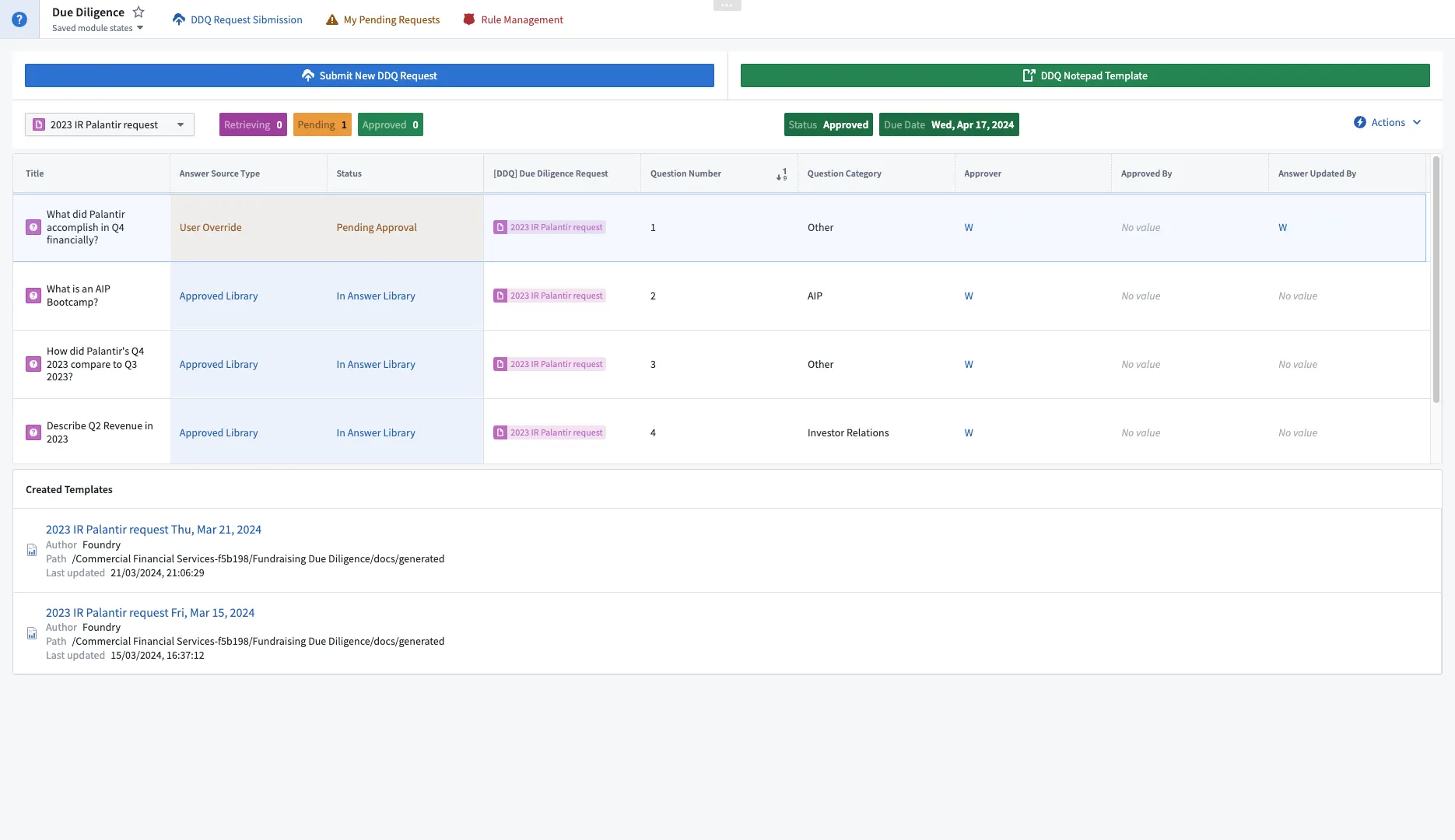Screen dimensions: 1455x840
Task: Click question icon for 'How did Palantir's Q4 2023 compare'
Action: (33, 364)
